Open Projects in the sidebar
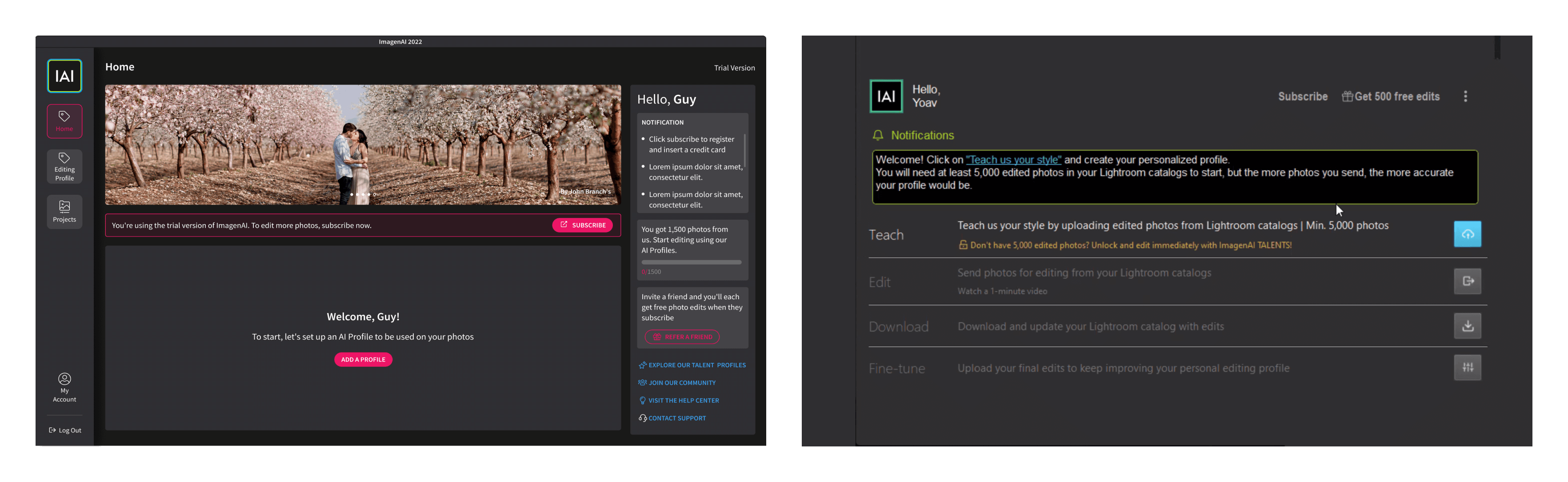The width and height of the screenshot is (1568, 482). [64, 212]
